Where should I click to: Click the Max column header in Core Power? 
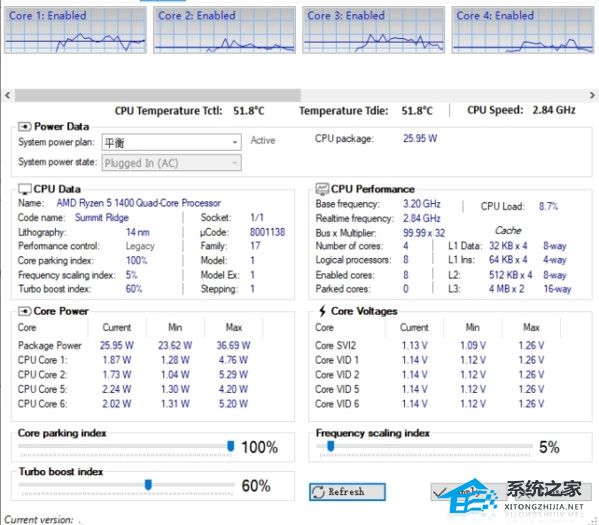click(234, 327)
